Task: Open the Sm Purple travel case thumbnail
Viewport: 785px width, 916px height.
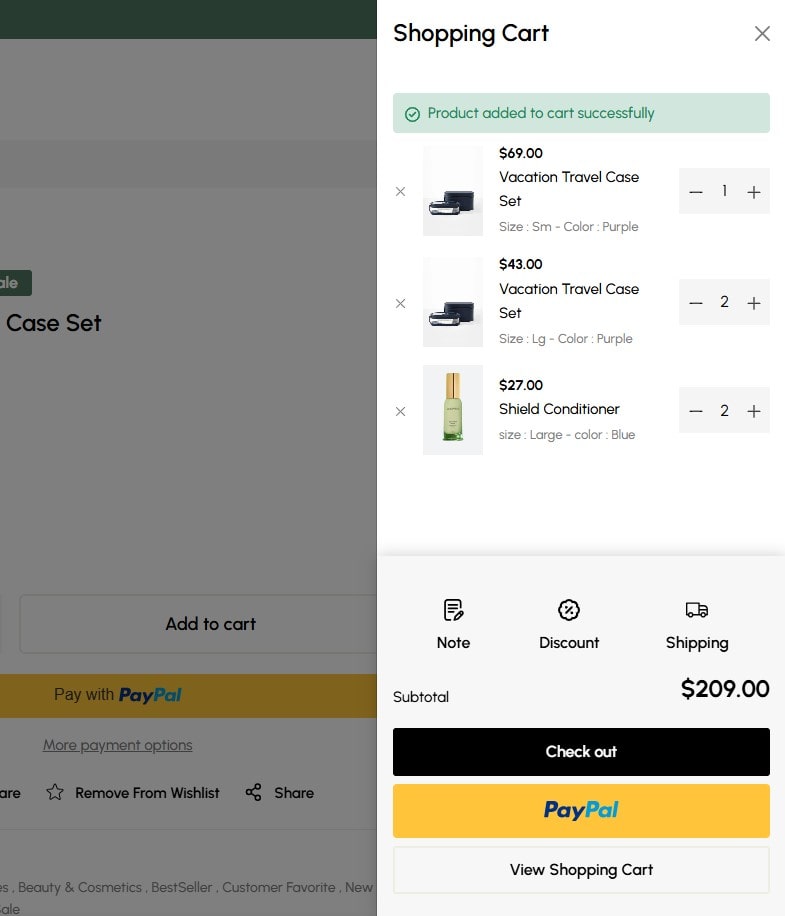Action: tap(453, 191)
